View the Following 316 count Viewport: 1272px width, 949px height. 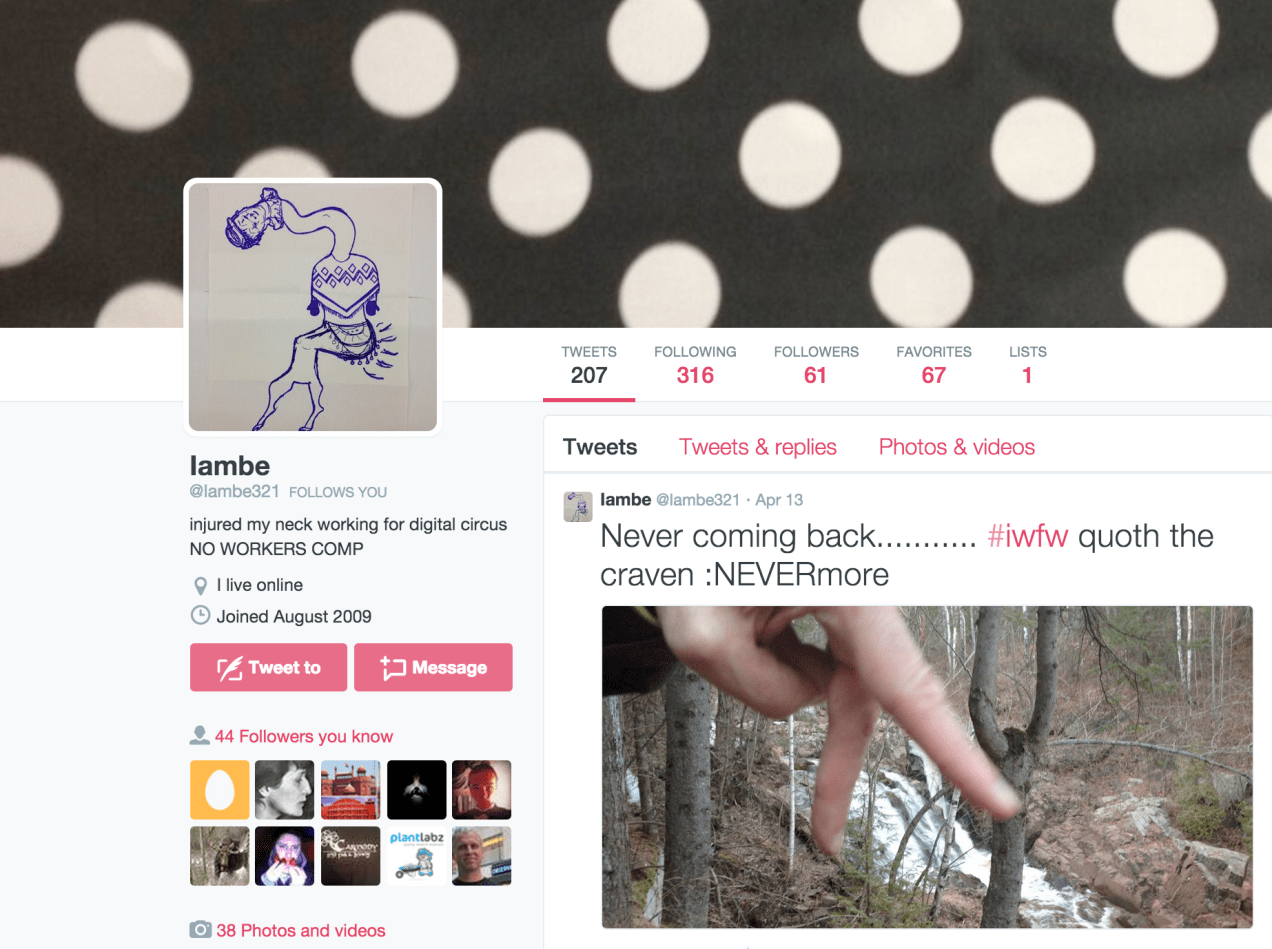[x=695, y=366]
